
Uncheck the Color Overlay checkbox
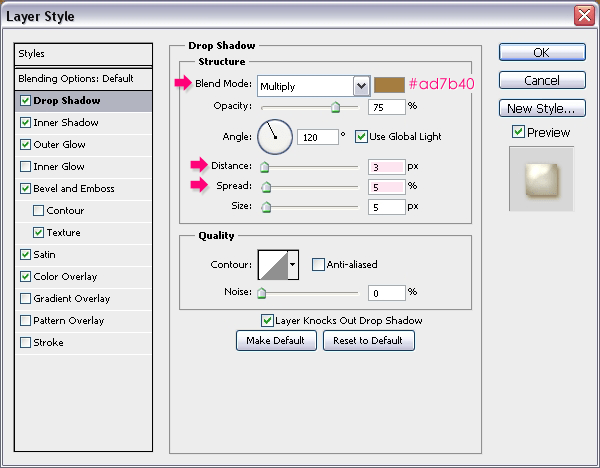pyautogui.click(x=25, y=277)
